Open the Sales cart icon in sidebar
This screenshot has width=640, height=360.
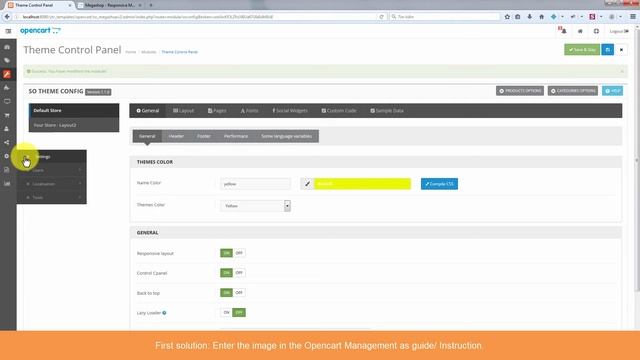pos(7,116)
